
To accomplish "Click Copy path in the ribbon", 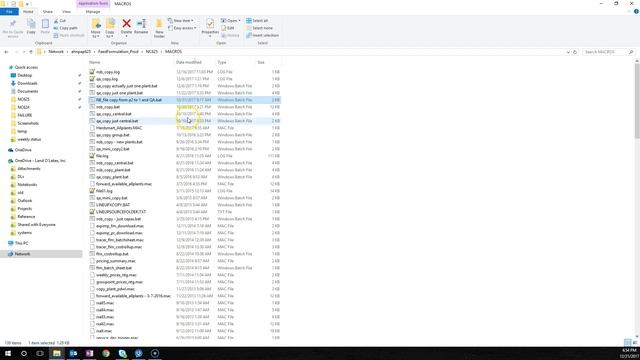I will coord(66,28).
